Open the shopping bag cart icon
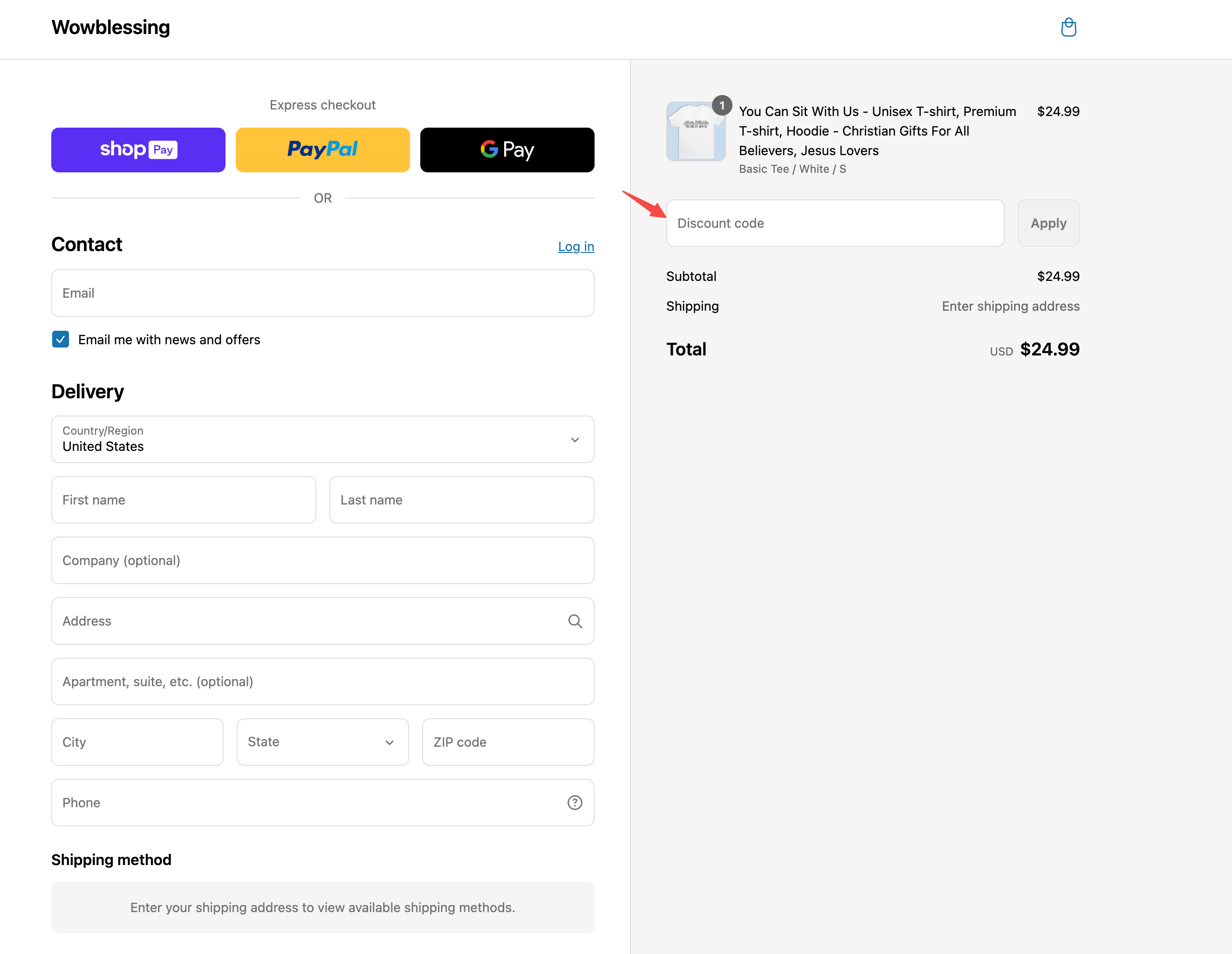This screenshot has height=954, width=1232. [x=1068, y=27]
